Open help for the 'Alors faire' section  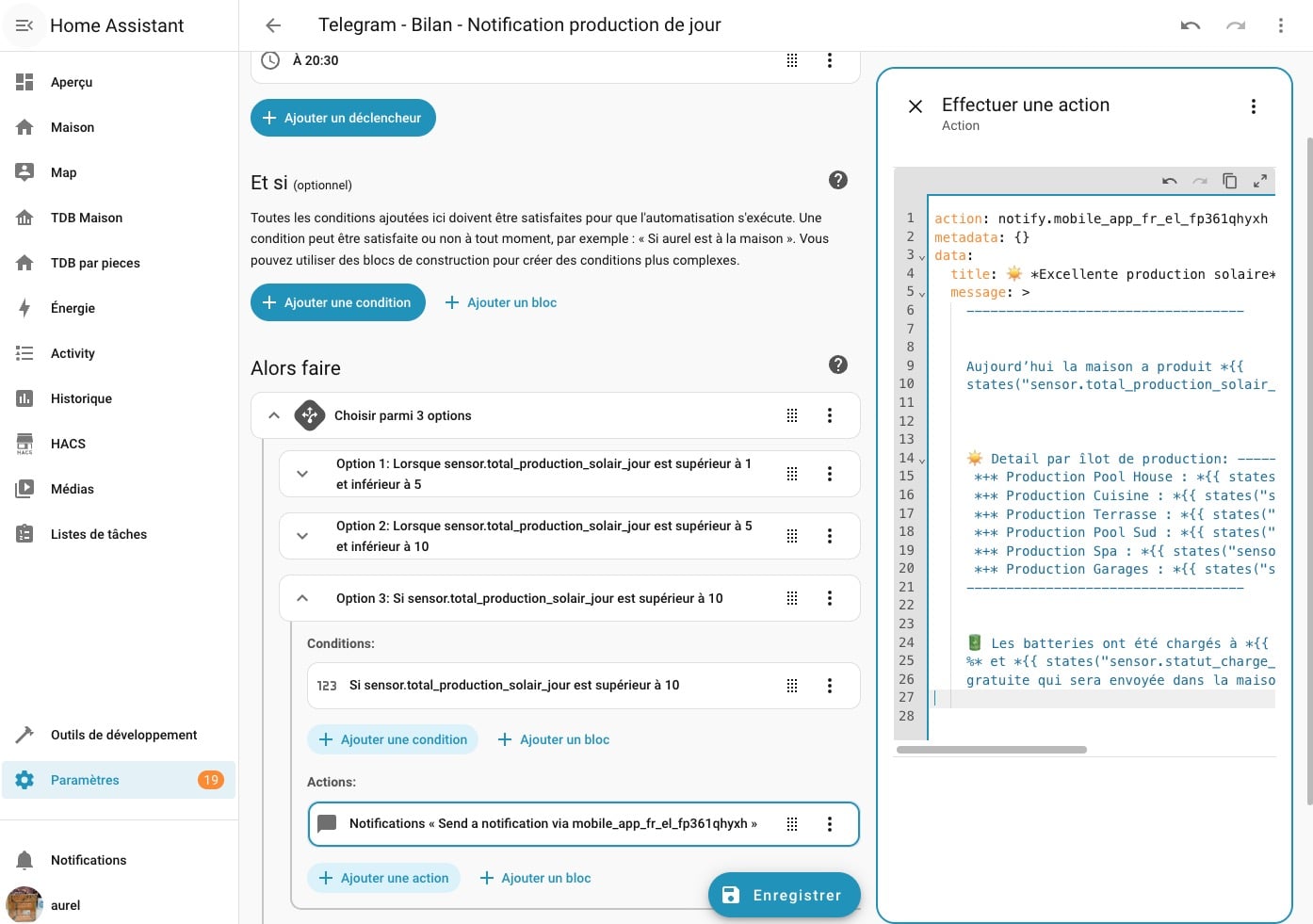tap(837, 365)
